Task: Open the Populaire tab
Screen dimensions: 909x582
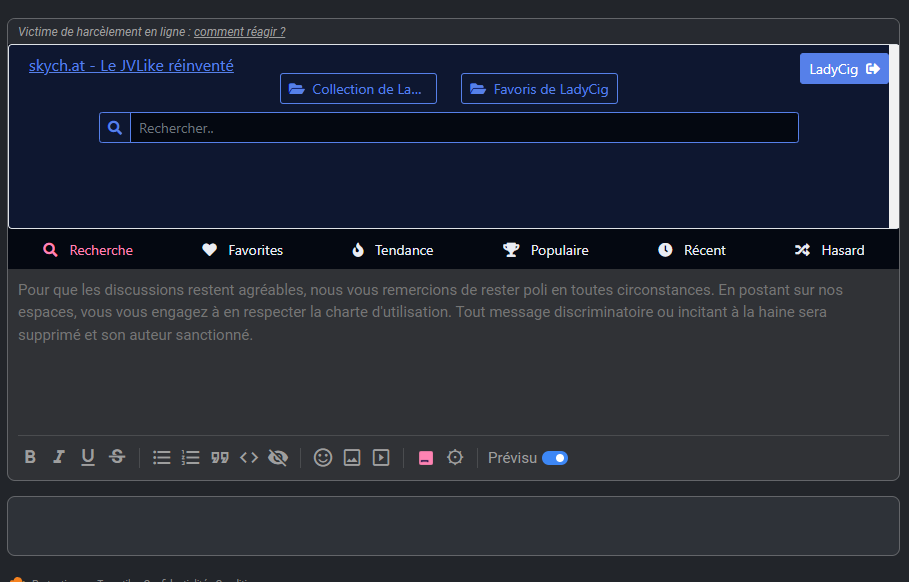Action: point(546,250)
